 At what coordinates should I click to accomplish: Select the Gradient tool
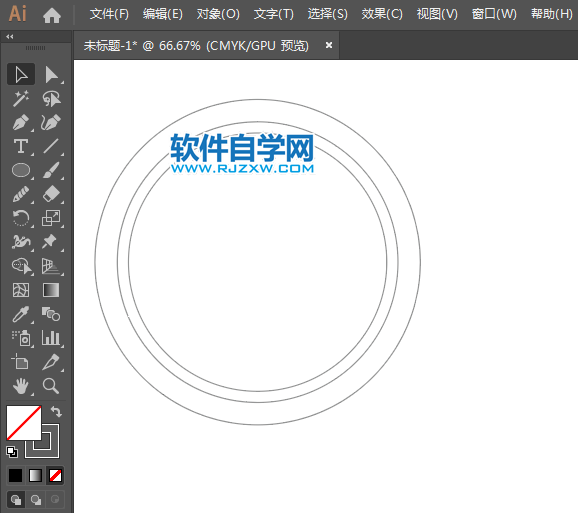coord(51,290)
